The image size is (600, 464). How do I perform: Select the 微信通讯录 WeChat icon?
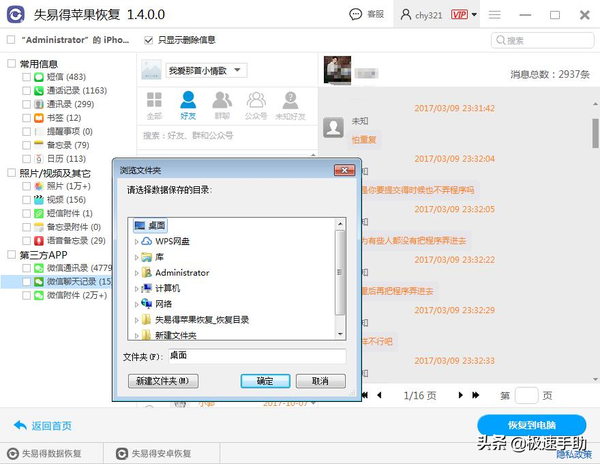(39, 268)
